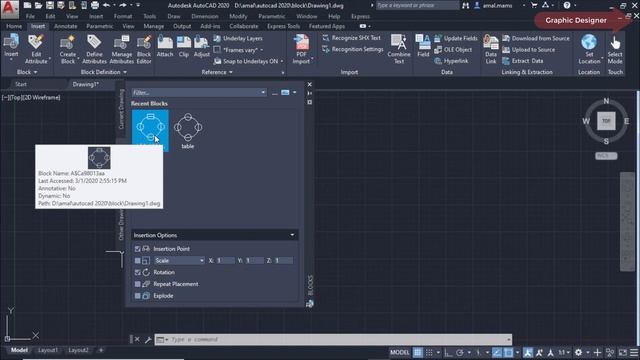Image resolution: width=640 pixels, height=360 pixels.
Task: Open the Start file tab
Action: pyautogui.click(x=21, y=84)
